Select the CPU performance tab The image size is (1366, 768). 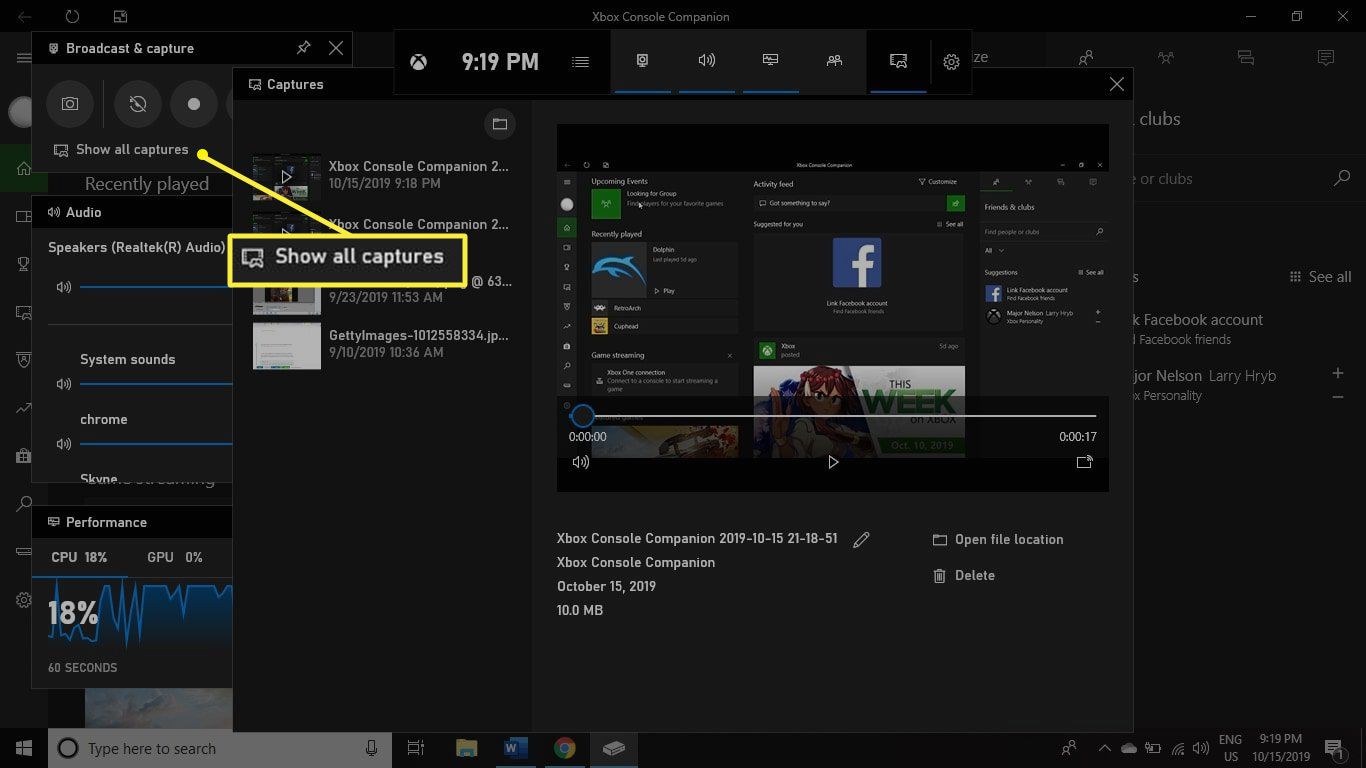tap(79, 557)
